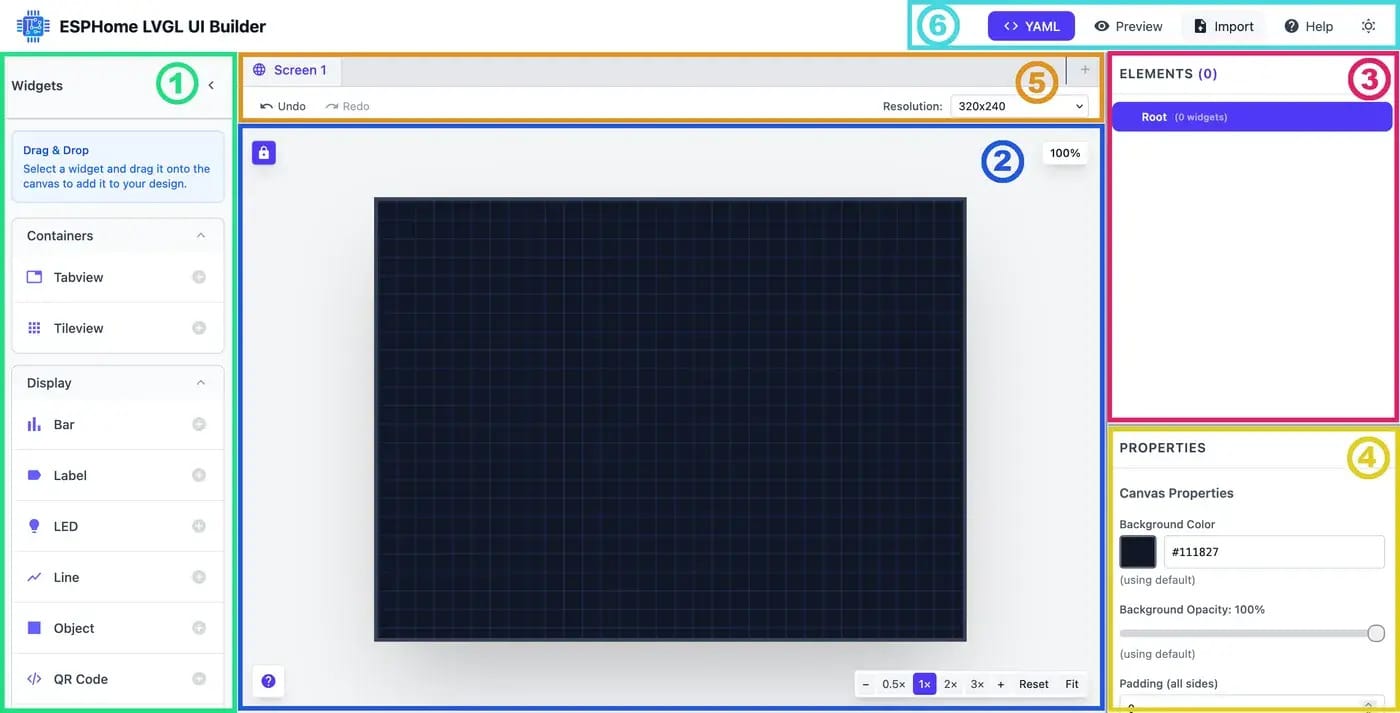Click the Bar chart widget icon
Image resolution: width=1400 pixels, height=713 pixels.
(34, 425)
